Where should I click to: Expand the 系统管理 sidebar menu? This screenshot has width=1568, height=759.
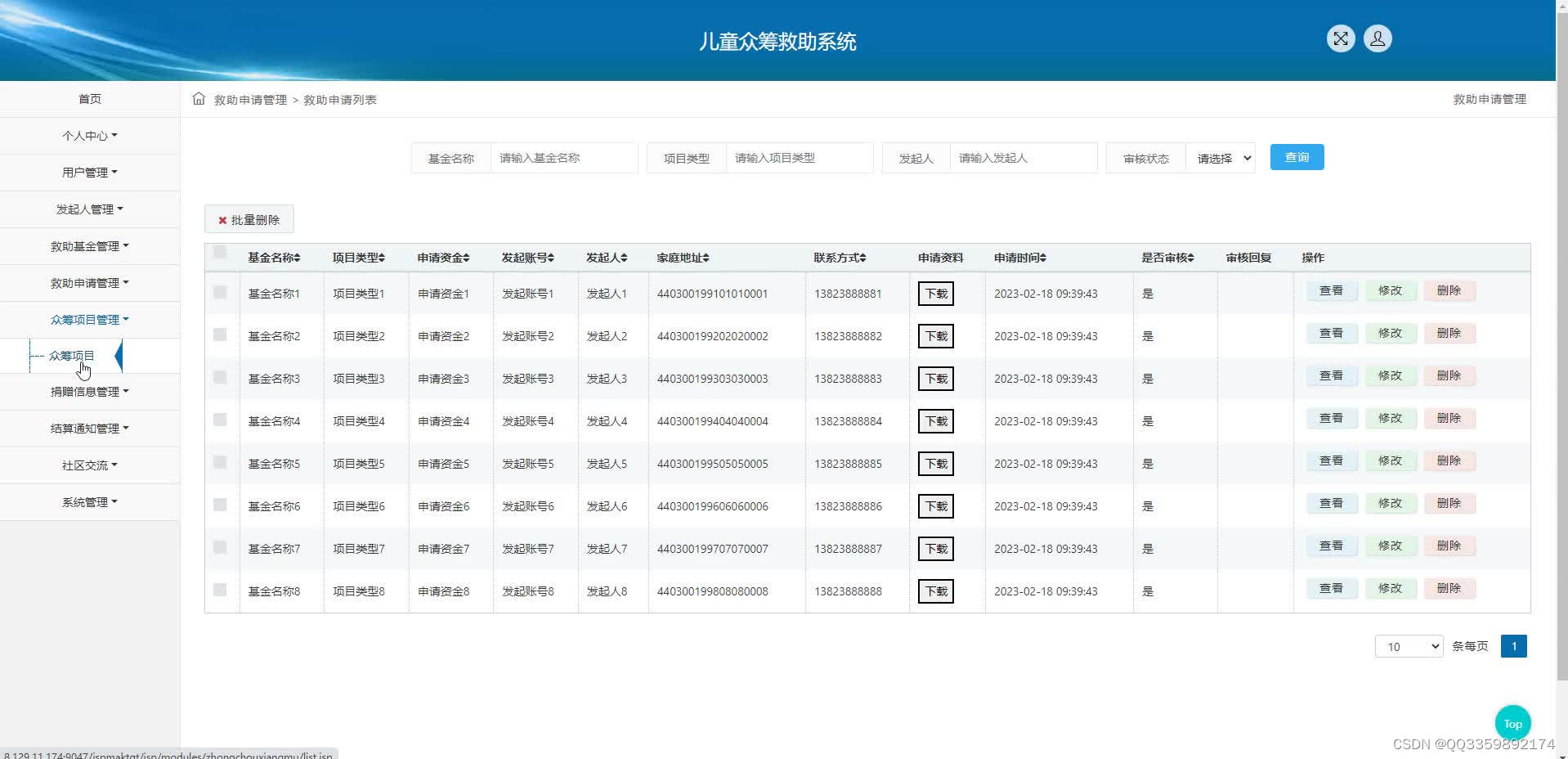(x=90, y=502)
